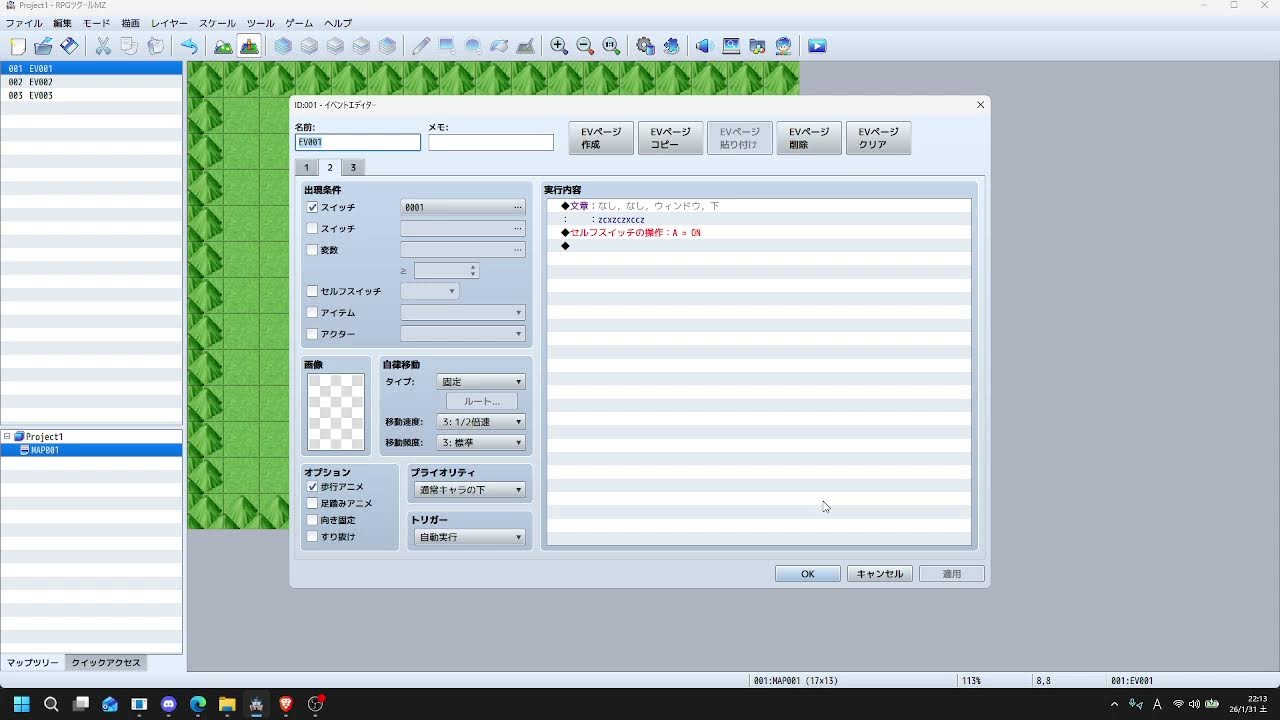Open the Plugin Manager puzzle icon

tap(671, 46)
